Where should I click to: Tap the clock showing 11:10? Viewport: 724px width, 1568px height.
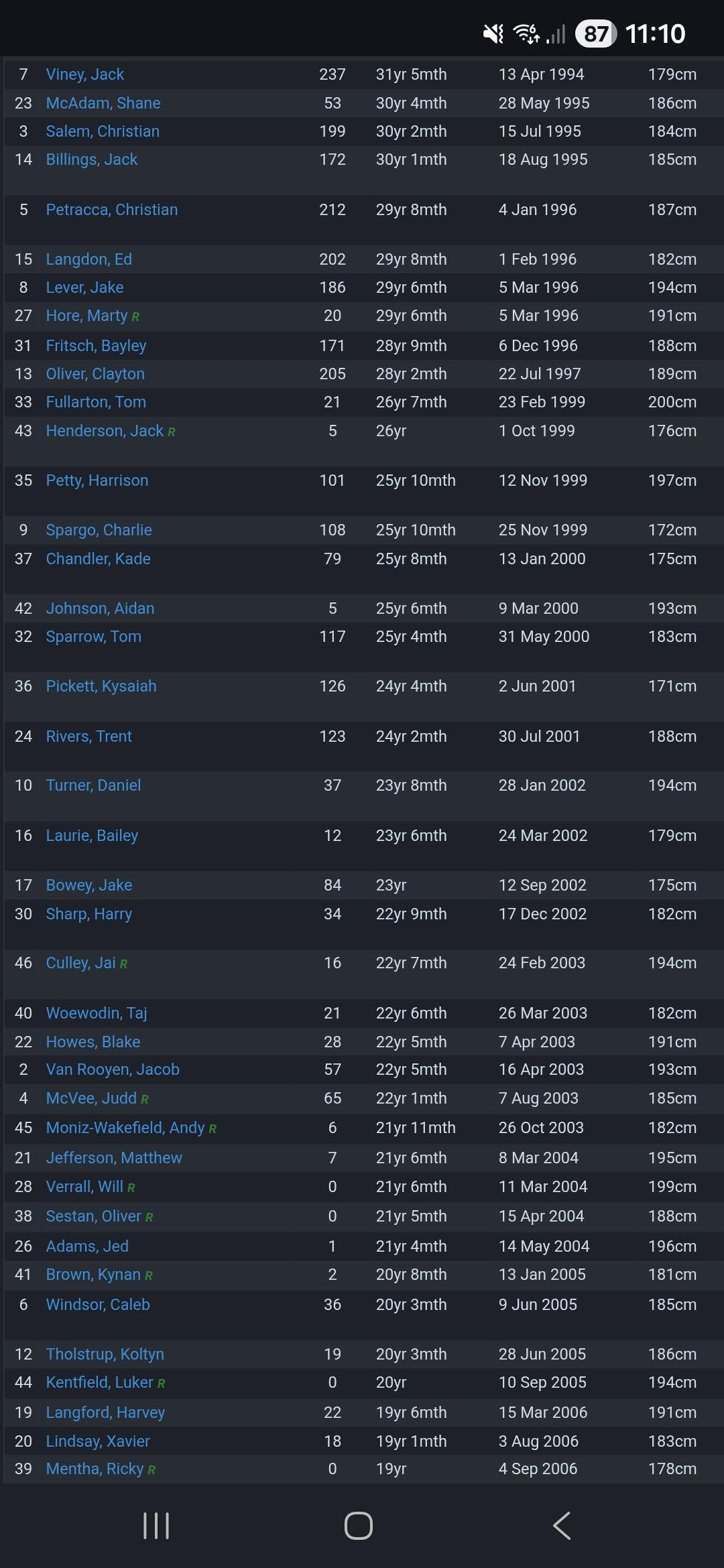click(655, 34)
